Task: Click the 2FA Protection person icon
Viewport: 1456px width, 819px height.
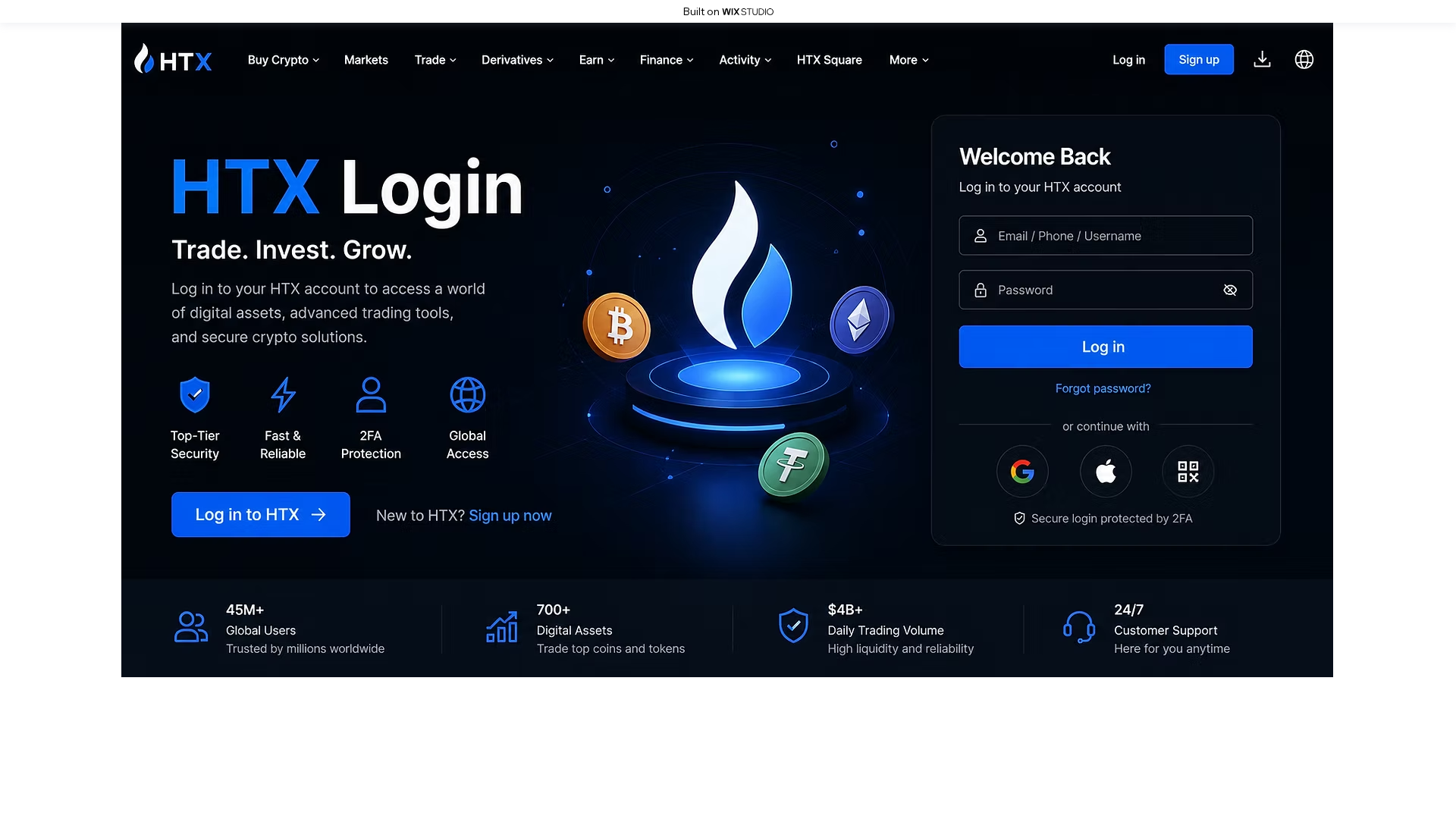Action: click(371, 394)
